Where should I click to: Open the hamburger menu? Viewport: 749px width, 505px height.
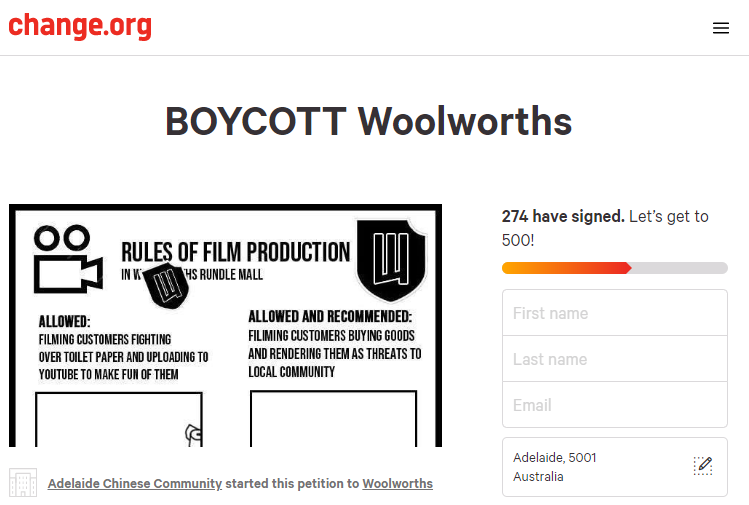[721, 28]
